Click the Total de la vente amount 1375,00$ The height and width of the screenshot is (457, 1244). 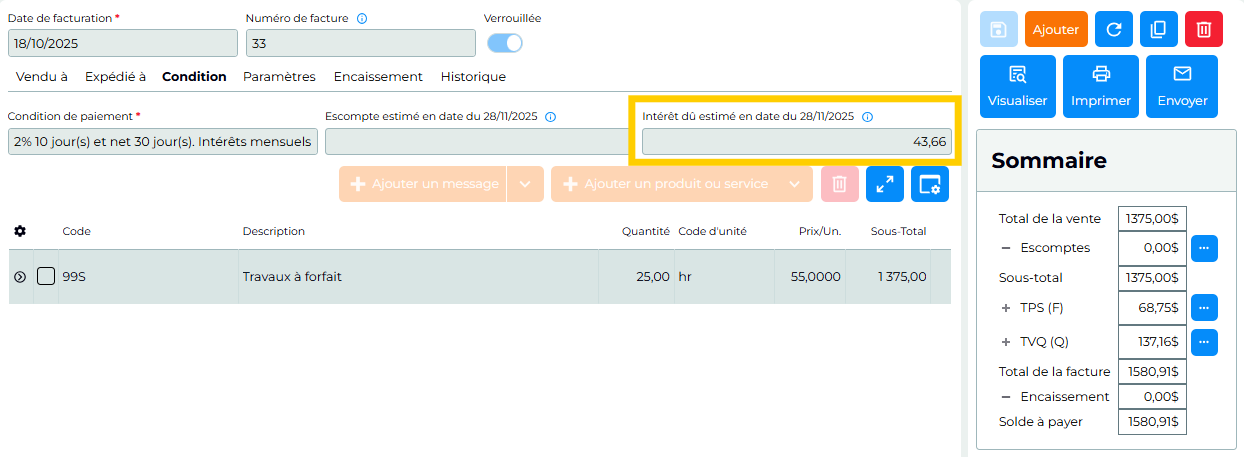pyautogui.click(x=1152, y=219)
